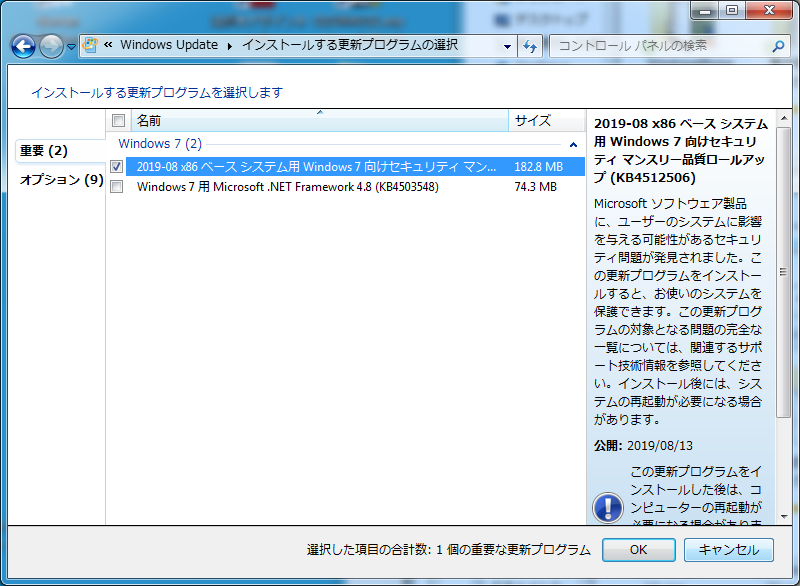Click the details pane scrollbar down arrow
Image resolution: width=800 pixels, height=586 pixels.
(784, 517)
